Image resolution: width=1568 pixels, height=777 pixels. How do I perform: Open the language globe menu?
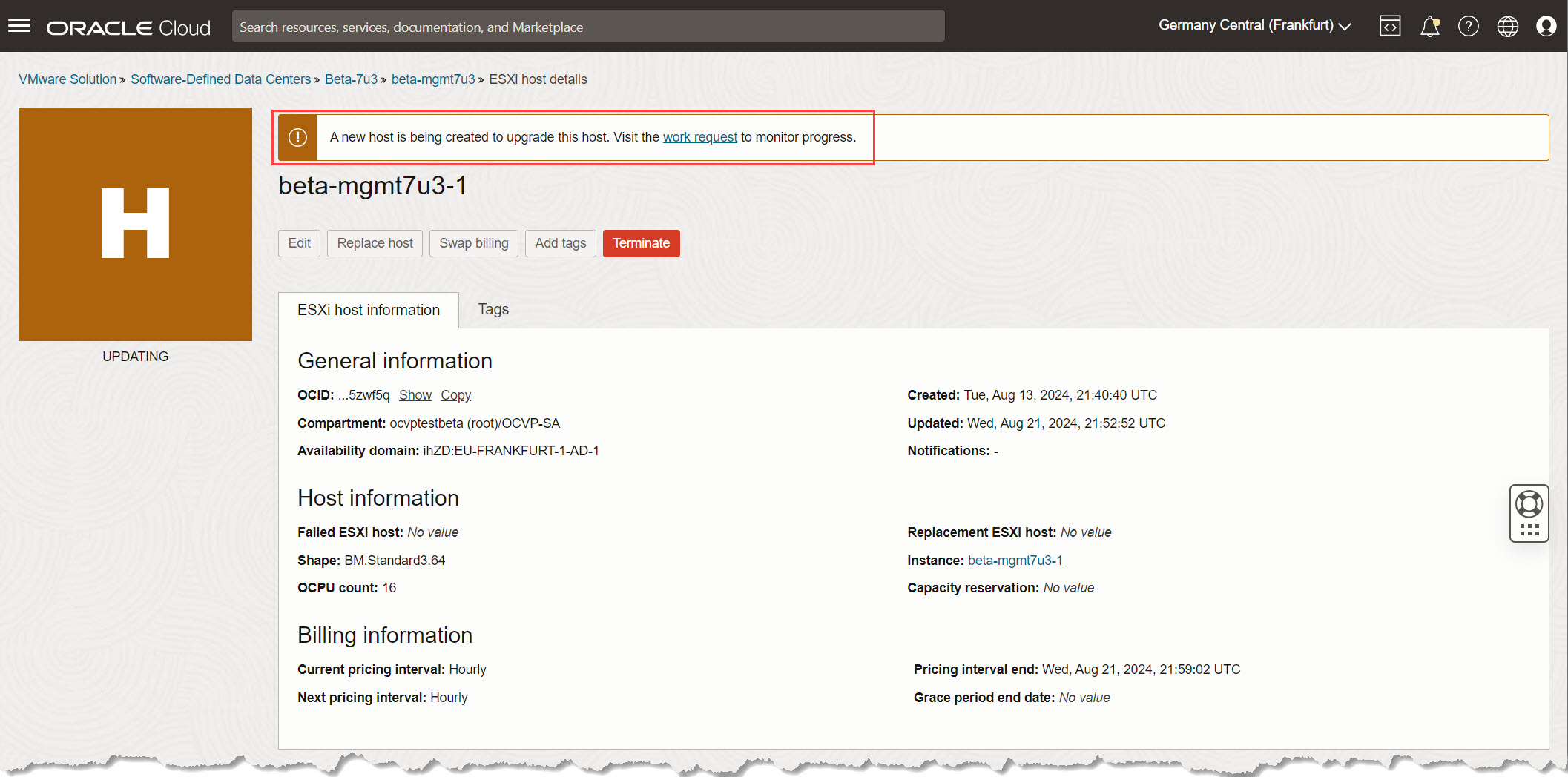[x=1508, y=27]
